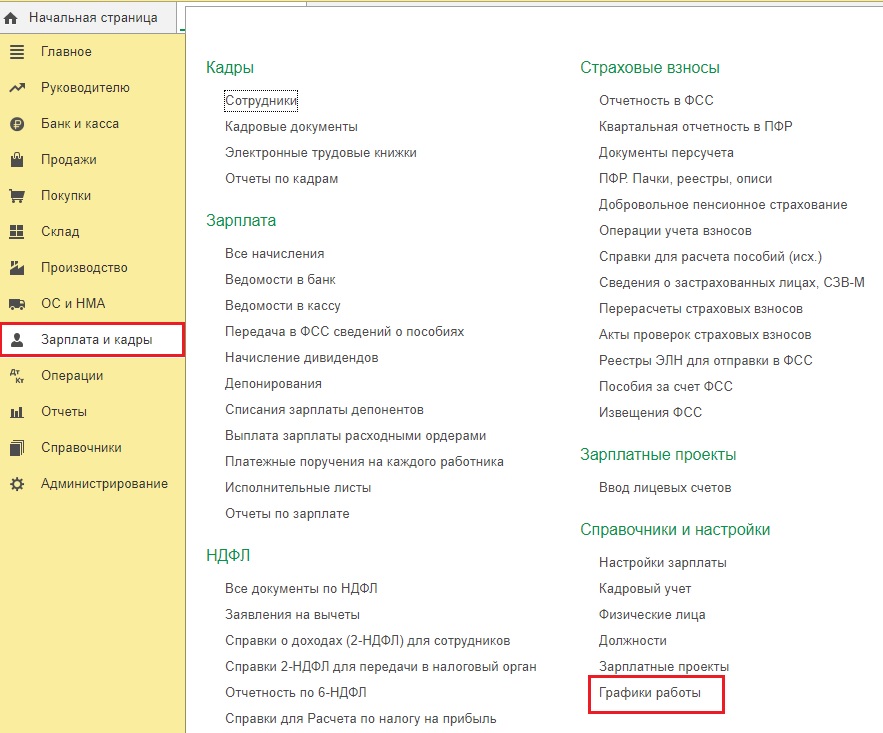Open Ведомости в кассу
This screenshot has width=883, height=733.
pos(283,306)
